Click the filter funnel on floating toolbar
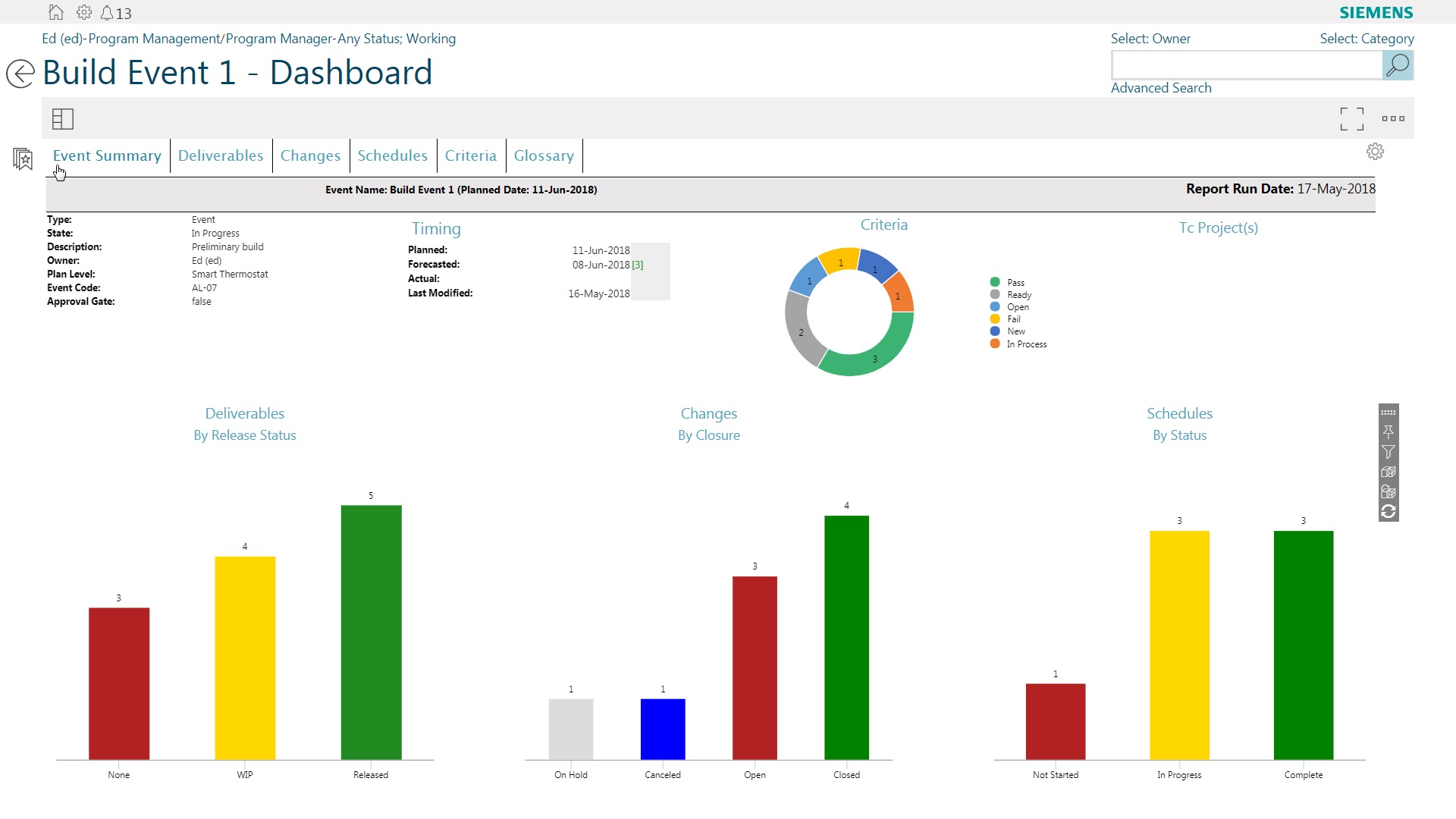The width and height of the screenshot is (1456, 819). [1388, 452]
